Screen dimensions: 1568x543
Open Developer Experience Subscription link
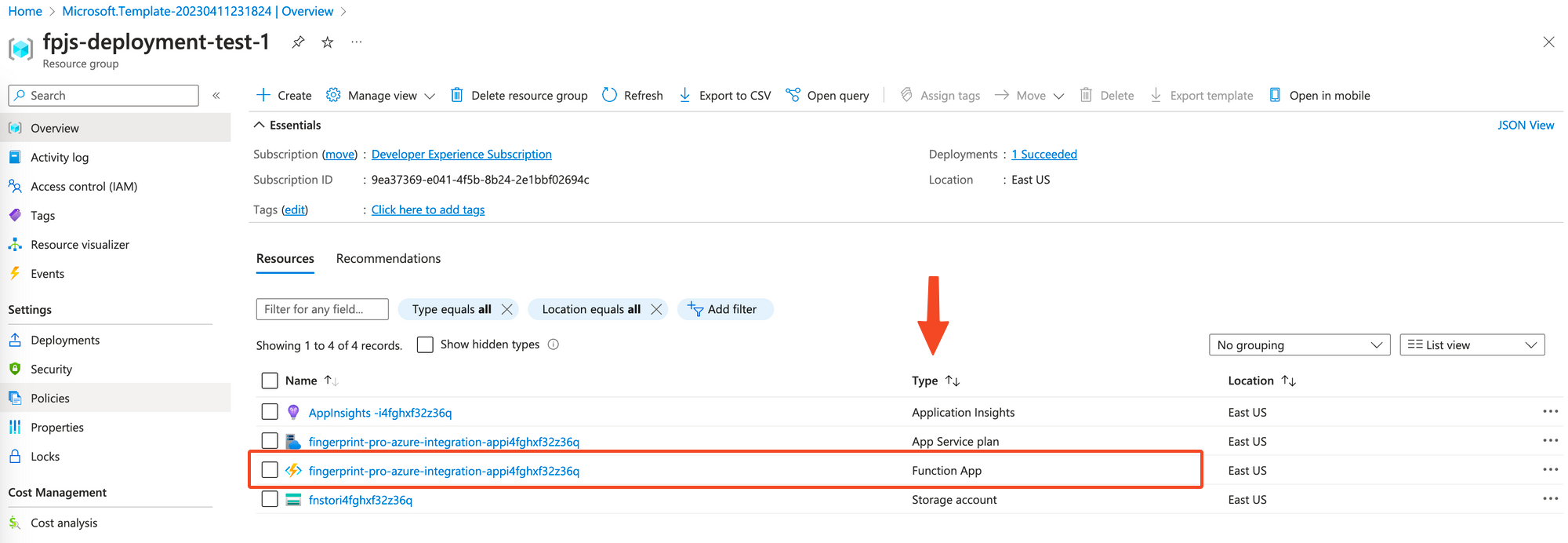click(462, 155)
